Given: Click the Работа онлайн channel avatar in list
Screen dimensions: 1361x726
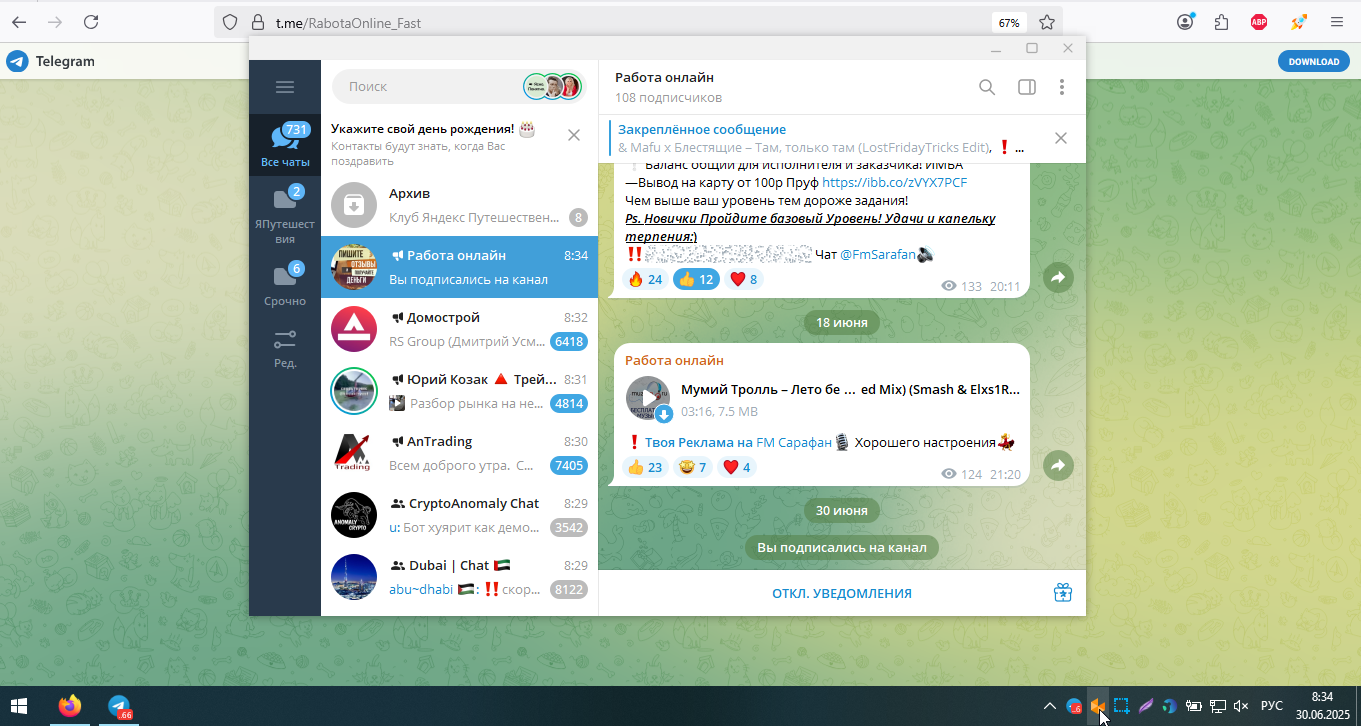Looking at the screenshot, I should tap(354, 267).
